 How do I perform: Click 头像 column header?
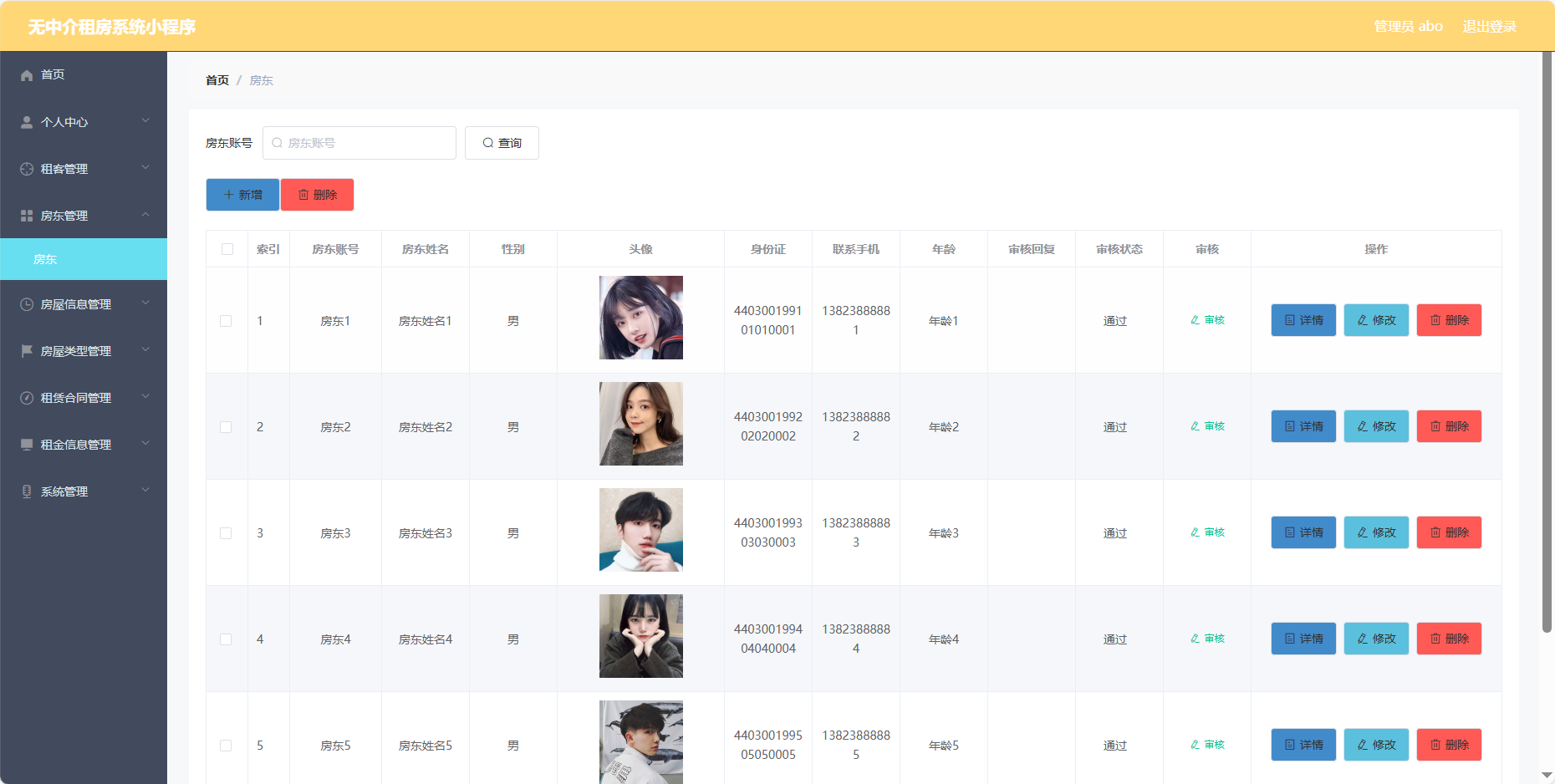tap(641, 249)
